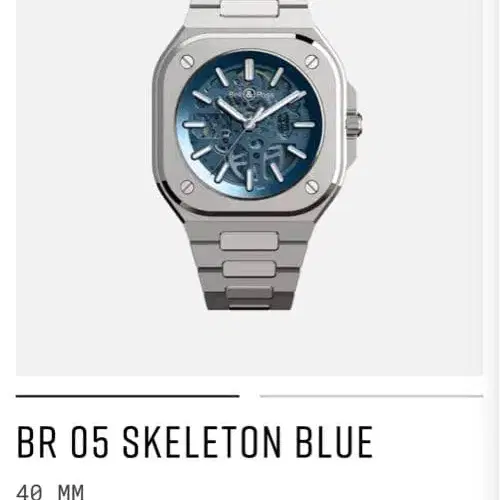Click the watch crown on the case
Image resolution: width=500 pixels, height=500 pixels.
(x=355, y=124)
